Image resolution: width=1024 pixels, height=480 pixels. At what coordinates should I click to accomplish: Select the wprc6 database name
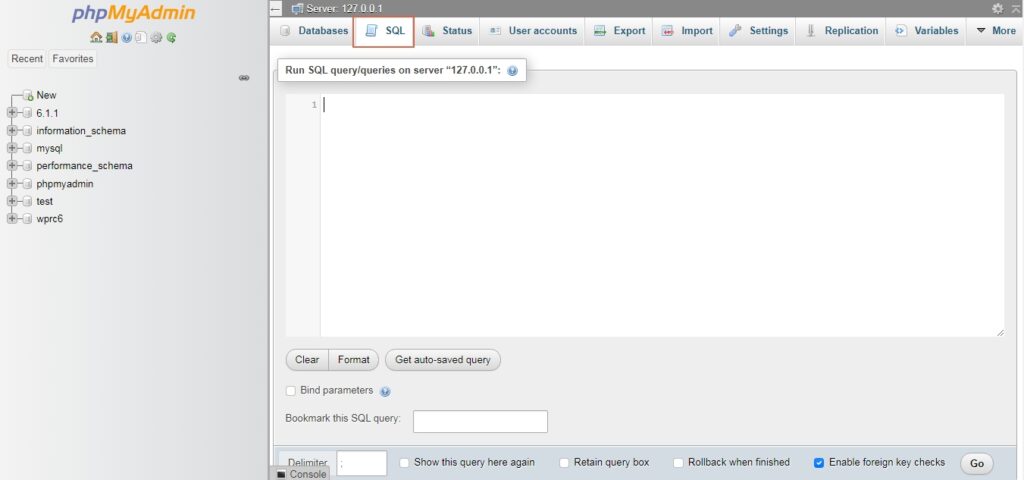(50, 219)
